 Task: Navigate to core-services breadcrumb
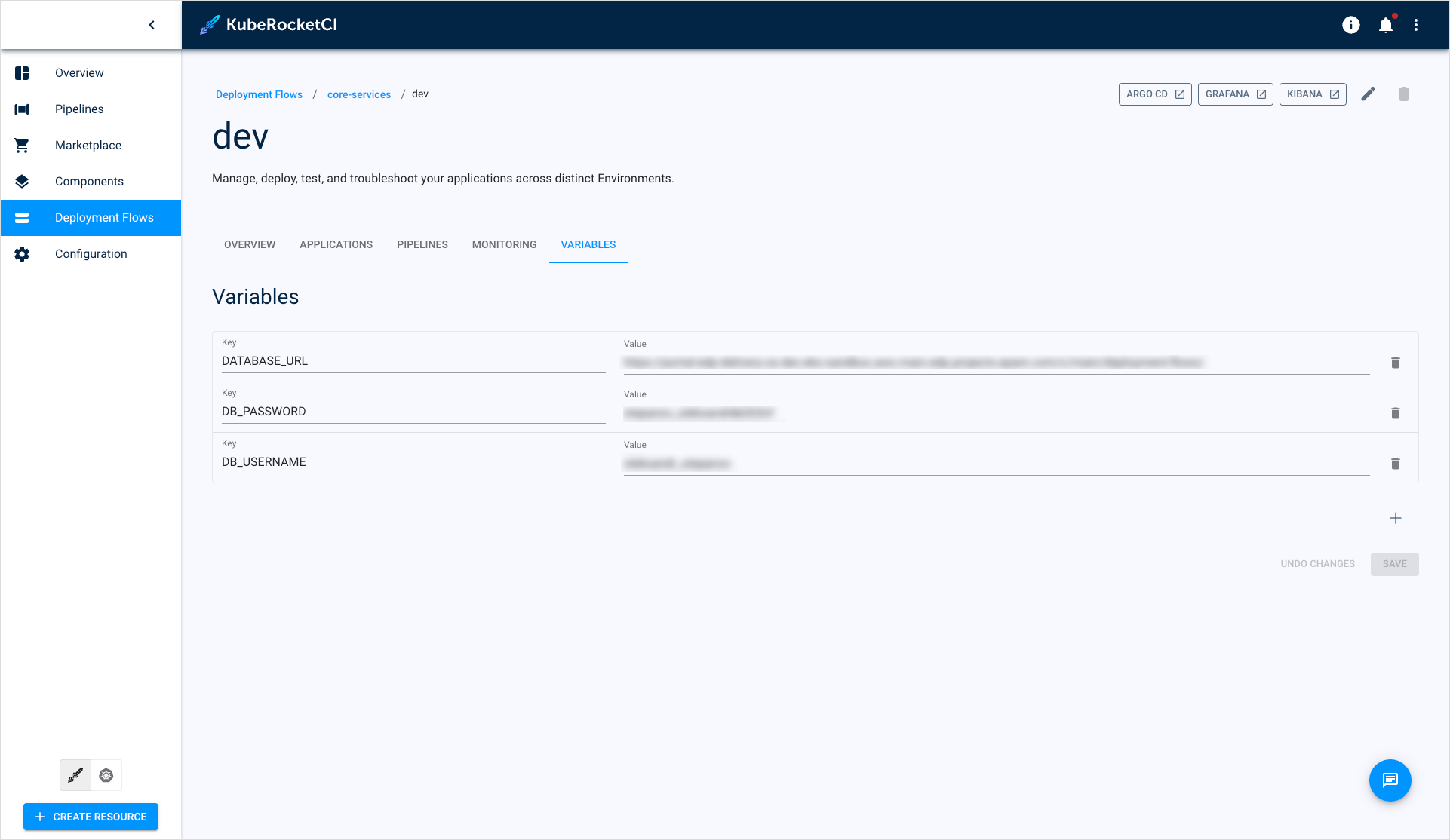[x=359, y=94]
